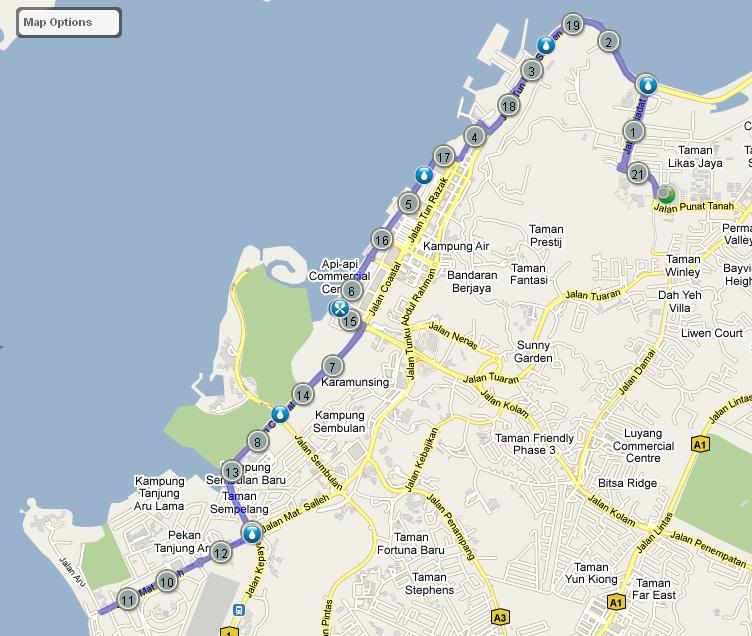
Task: Click the Jalan Aru road label
Action: point(72,572)
